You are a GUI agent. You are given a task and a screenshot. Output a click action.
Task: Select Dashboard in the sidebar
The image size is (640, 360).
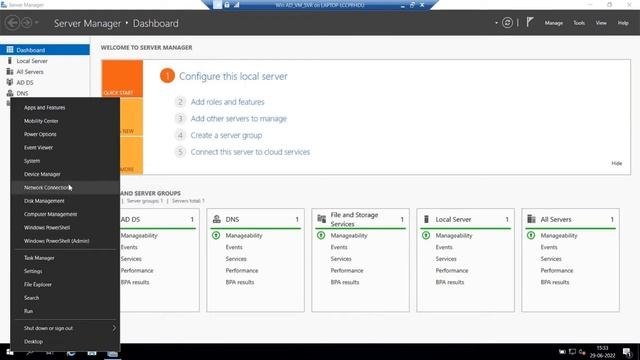point(45,50)
